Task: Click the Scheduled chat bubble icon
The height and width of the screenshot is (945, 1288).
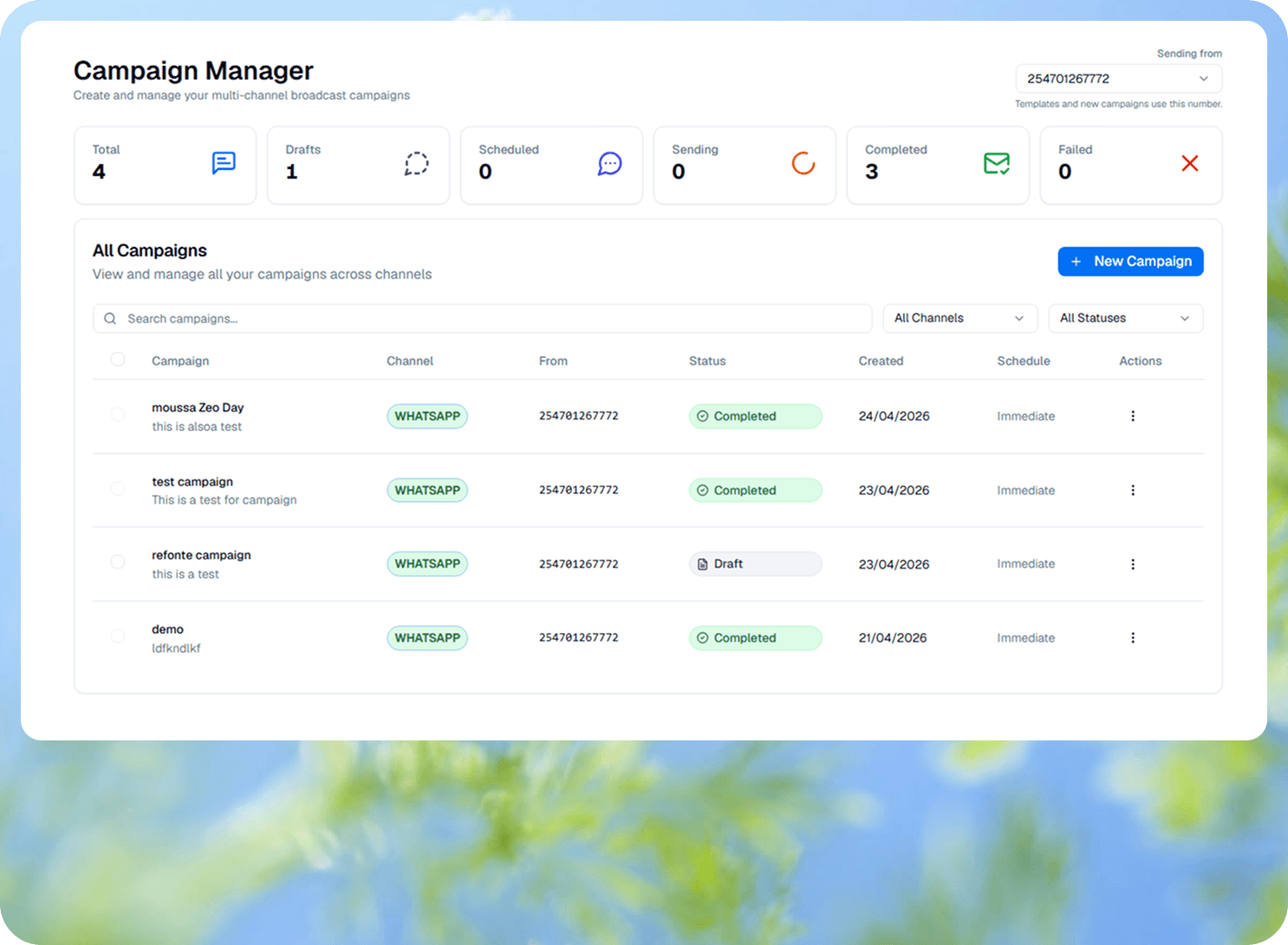Action: pos(610,163)
